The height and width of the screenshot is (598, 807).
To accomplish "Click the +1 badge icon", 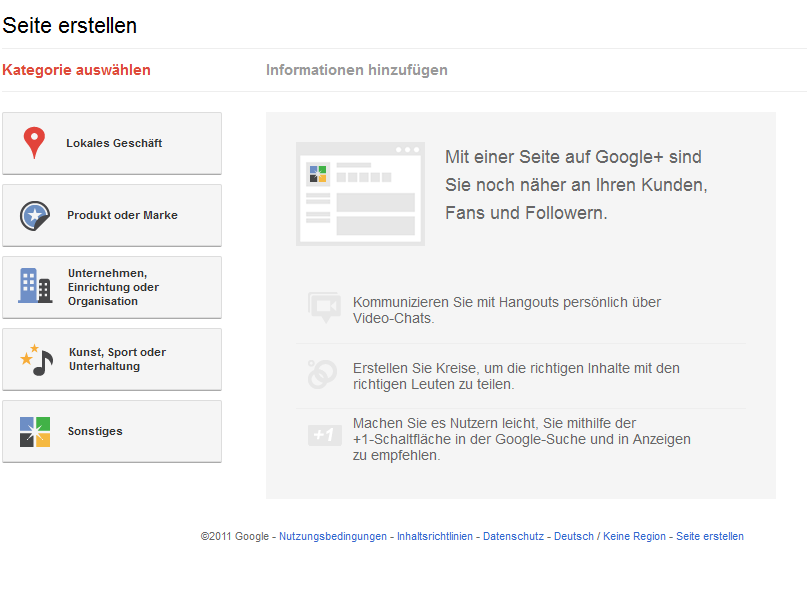I will (x=324, y=435).
